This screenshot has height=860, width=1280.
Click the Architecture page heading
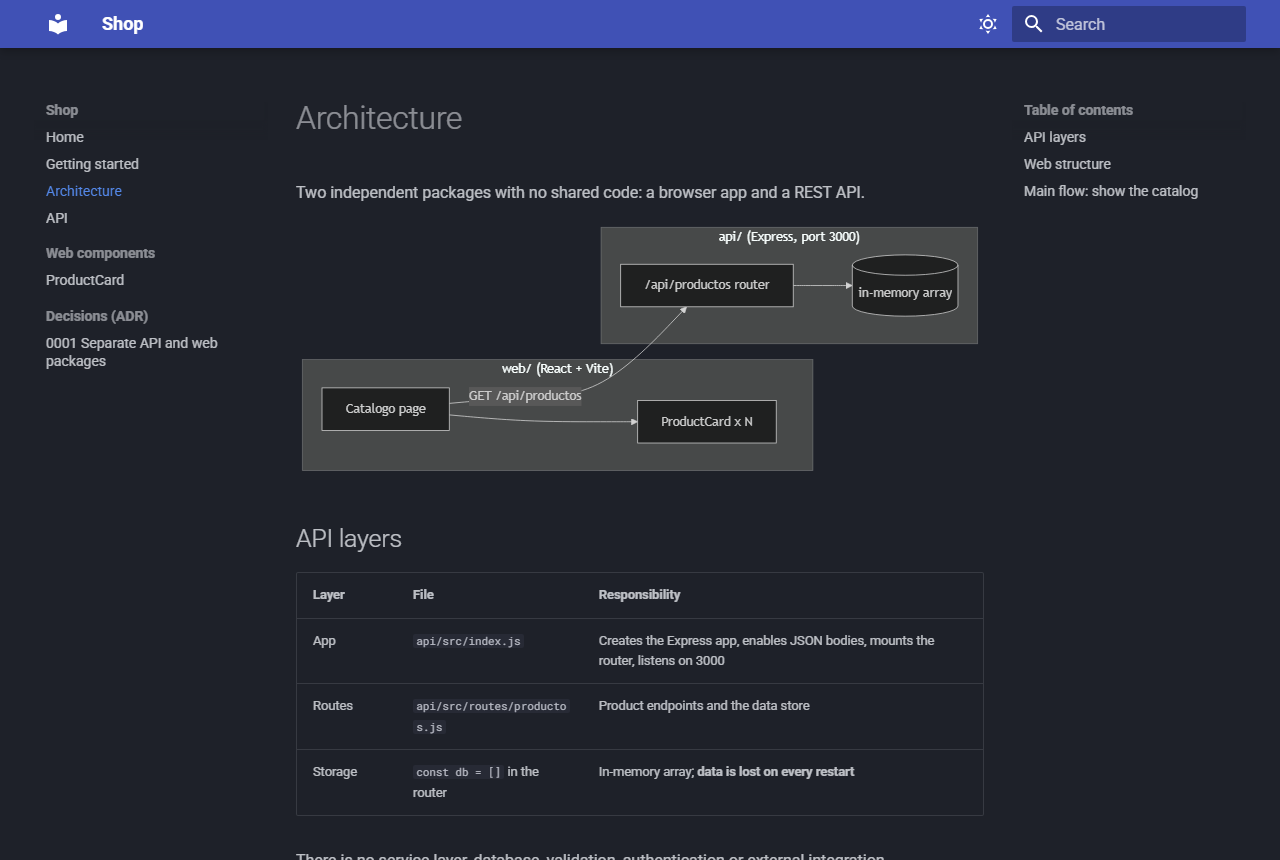[379, 118]
